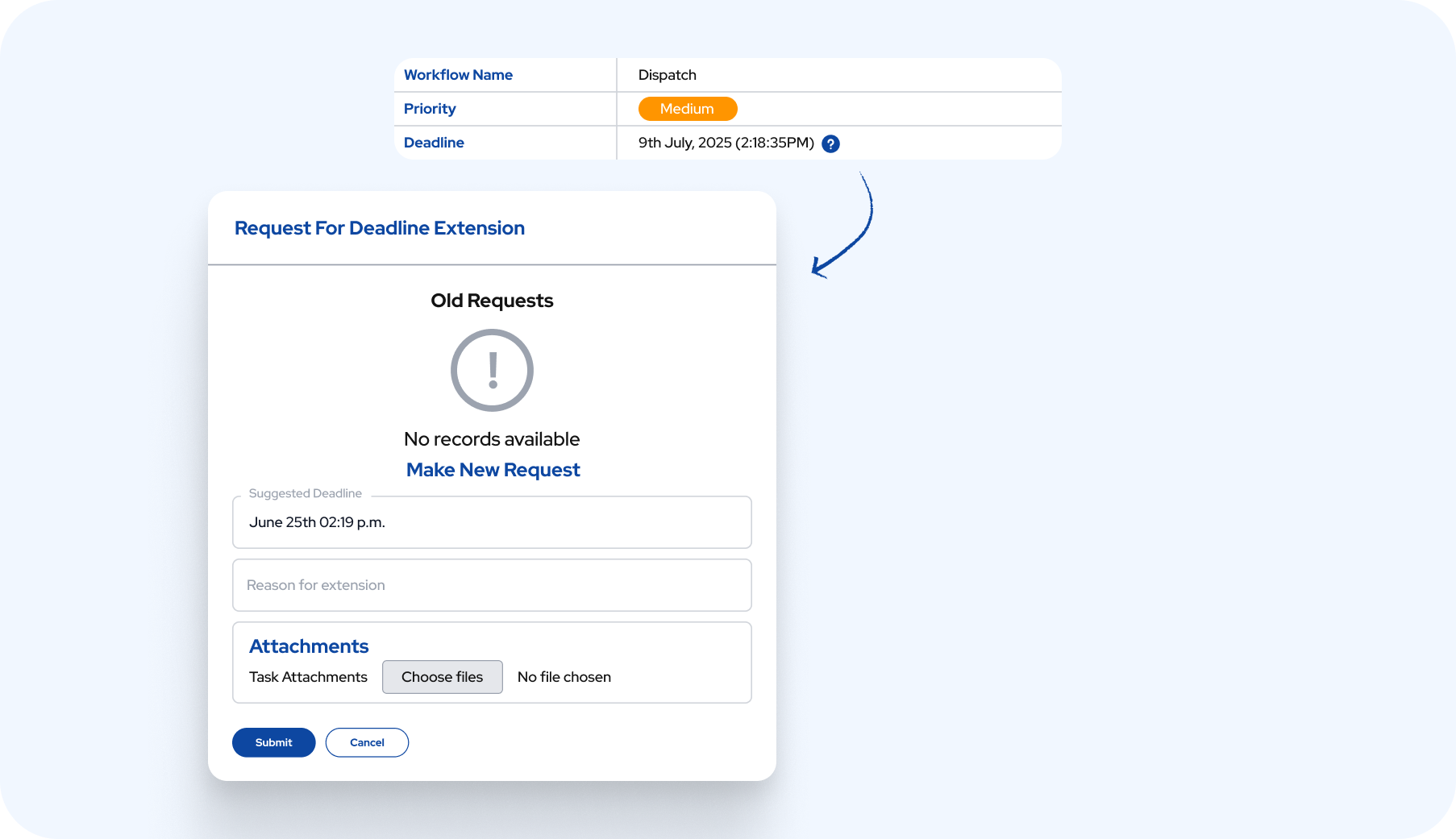Click the Priority row label
The height and width of the screenshot is (839, 1456).
pyautogui.click(x=430, y=109)
